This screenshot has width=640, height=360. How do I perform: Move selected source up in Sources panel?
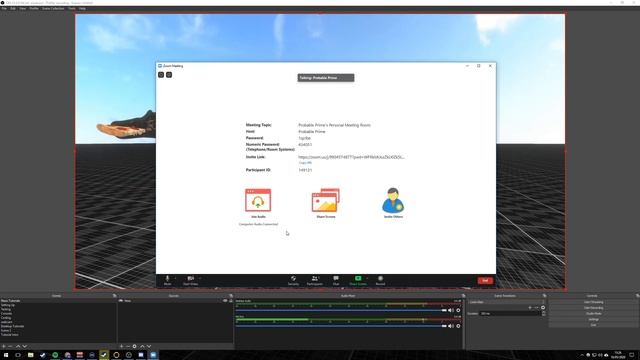click(142, 346)
